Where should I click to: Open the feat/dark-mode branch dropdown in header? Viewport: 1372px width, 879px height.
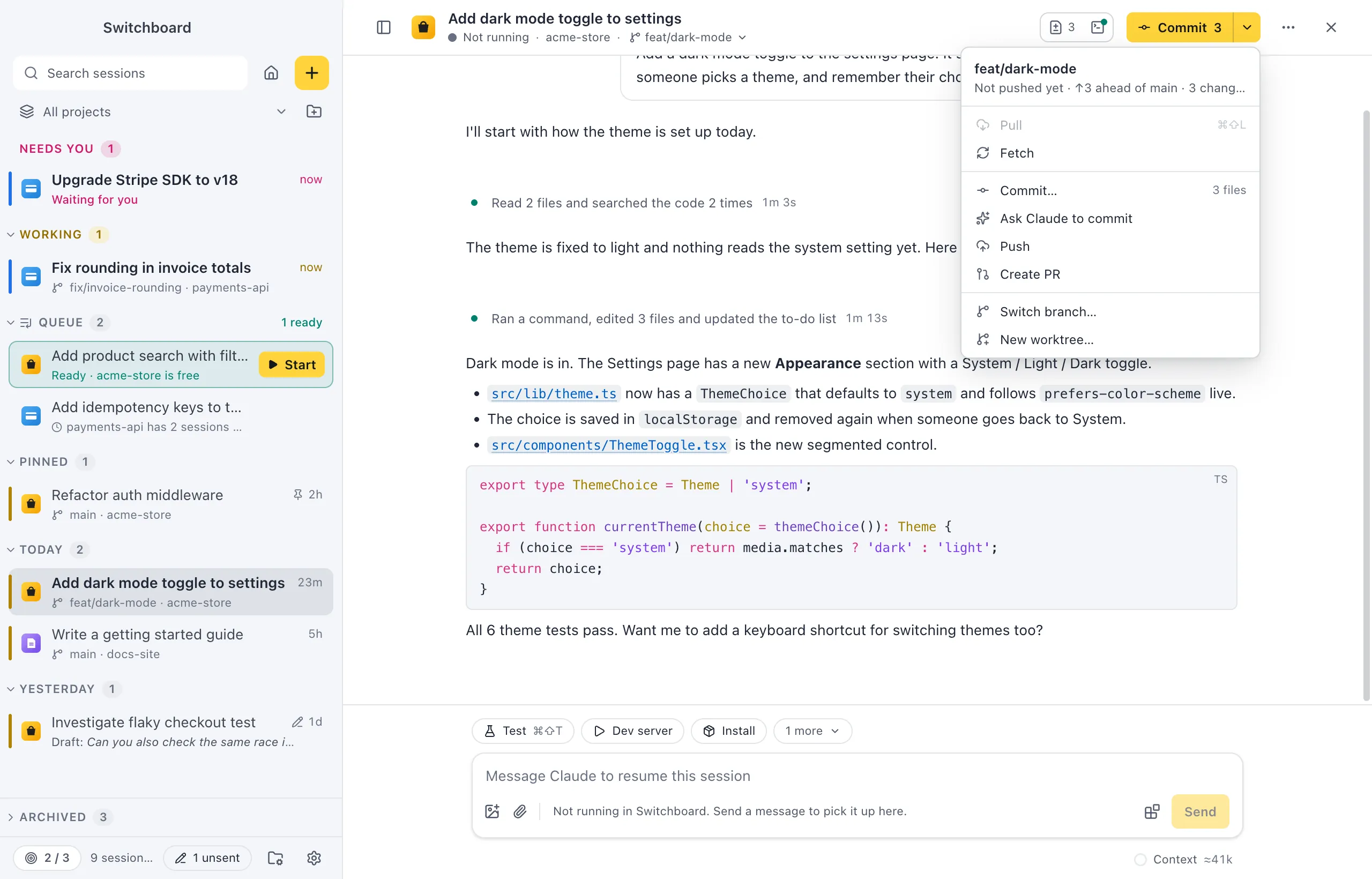coord(688,38)
